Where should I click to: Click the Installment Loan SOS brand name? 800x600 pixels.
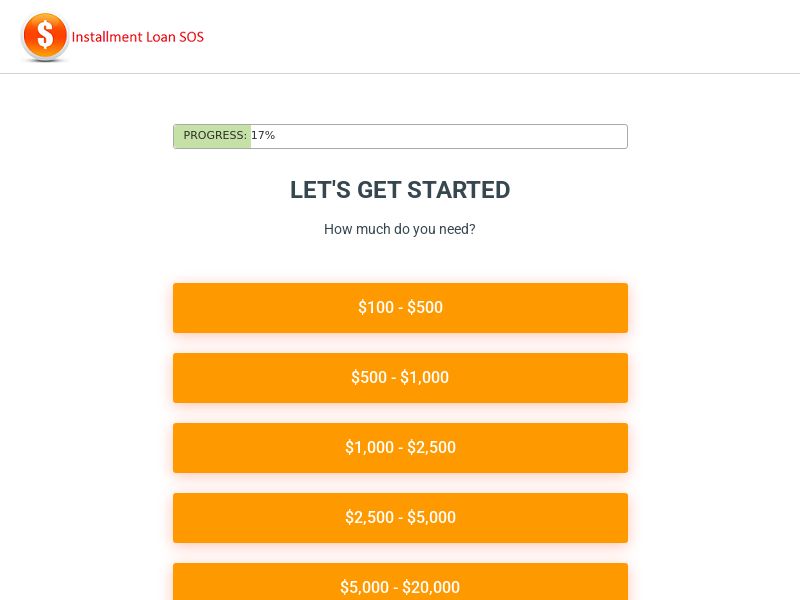coord(138,37)
